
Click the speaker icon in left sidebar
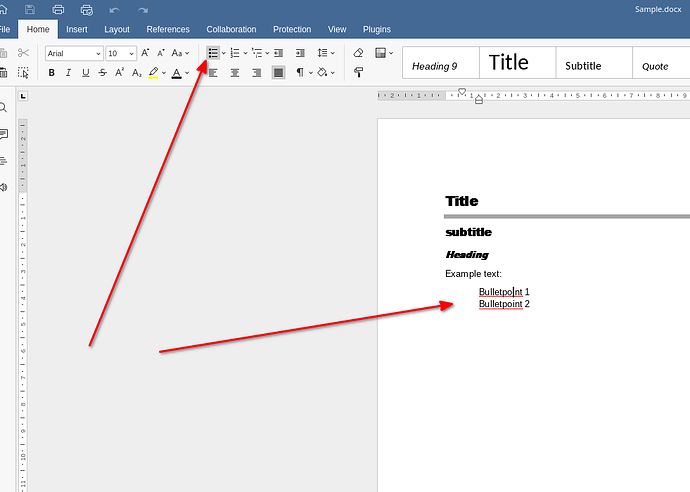[3, 187]
